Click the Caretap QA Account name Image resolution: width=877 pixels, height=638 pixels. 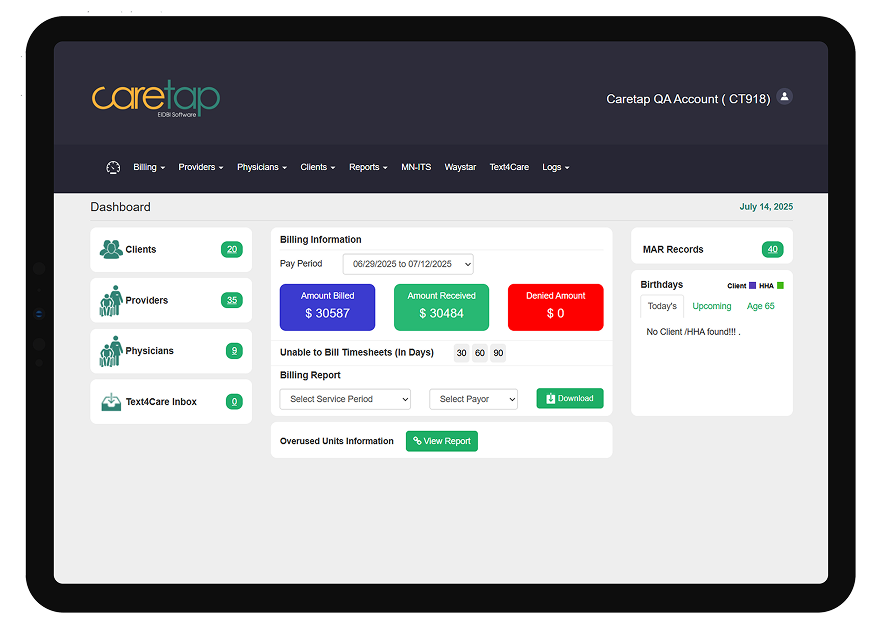(689, 99)
